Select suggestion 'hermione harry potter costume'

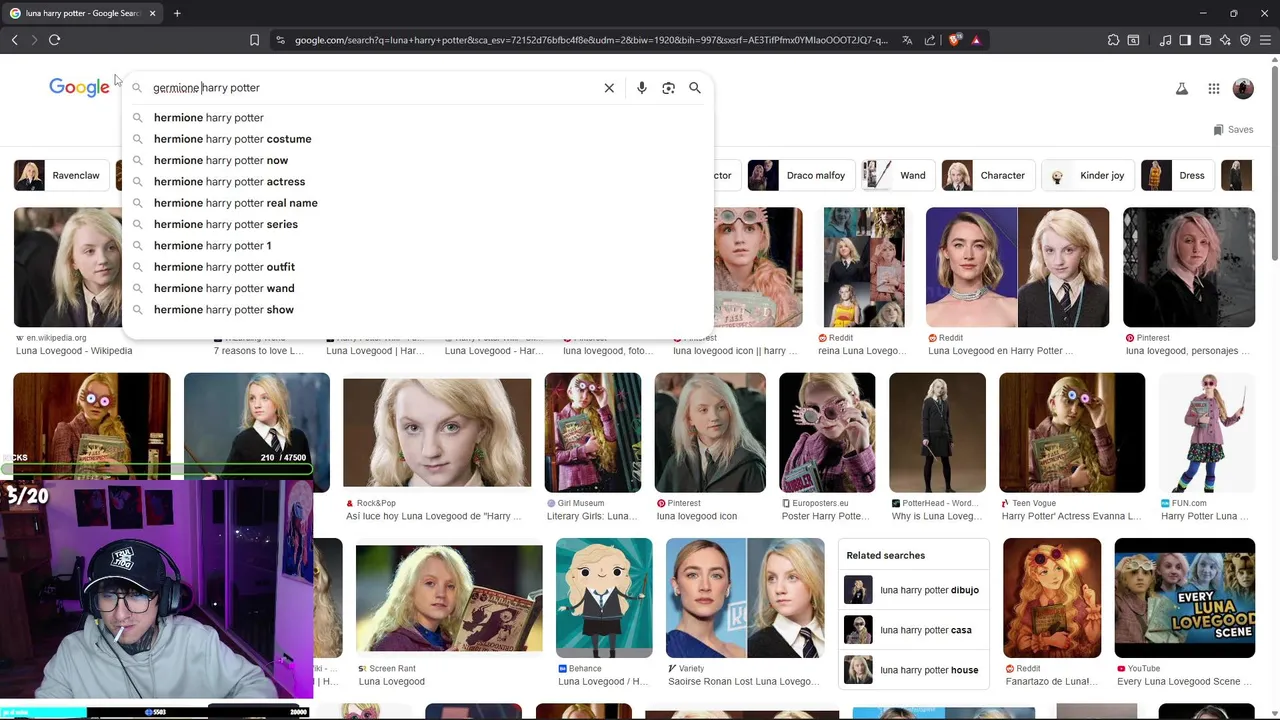click(418, 139)
